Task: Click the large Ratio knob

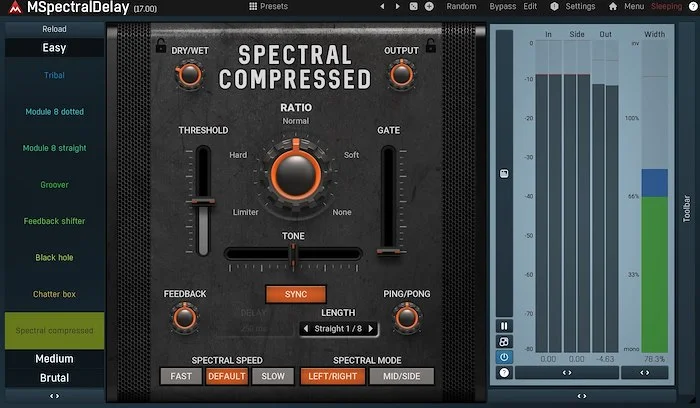Action: click(x=296, y=175)
